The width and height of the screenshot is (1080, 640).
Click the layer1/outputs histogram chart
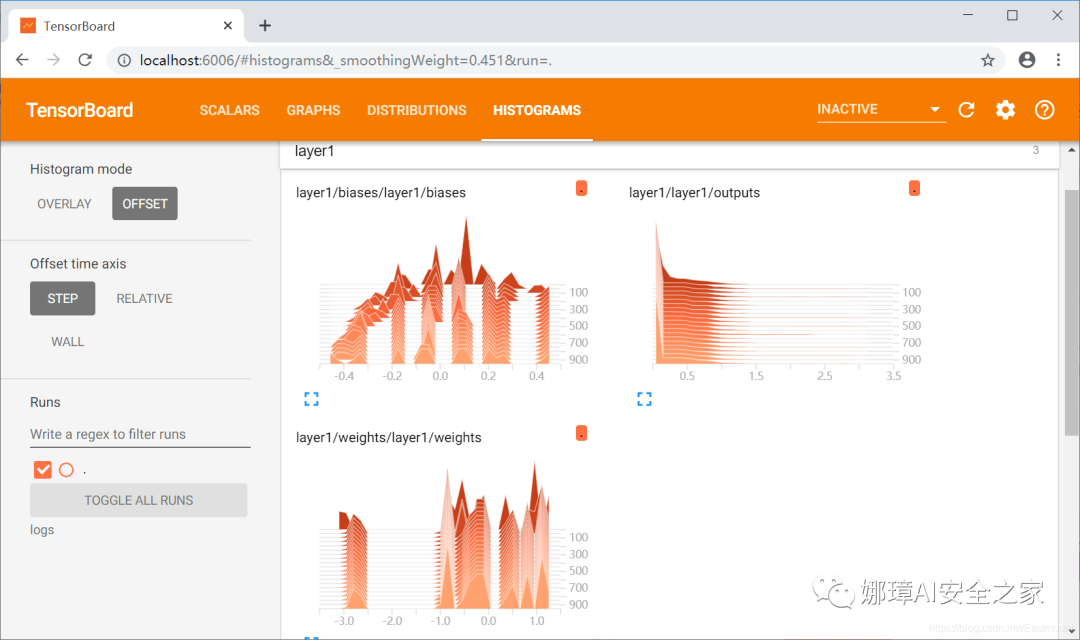pyautogui.click(x=775, y=296)
